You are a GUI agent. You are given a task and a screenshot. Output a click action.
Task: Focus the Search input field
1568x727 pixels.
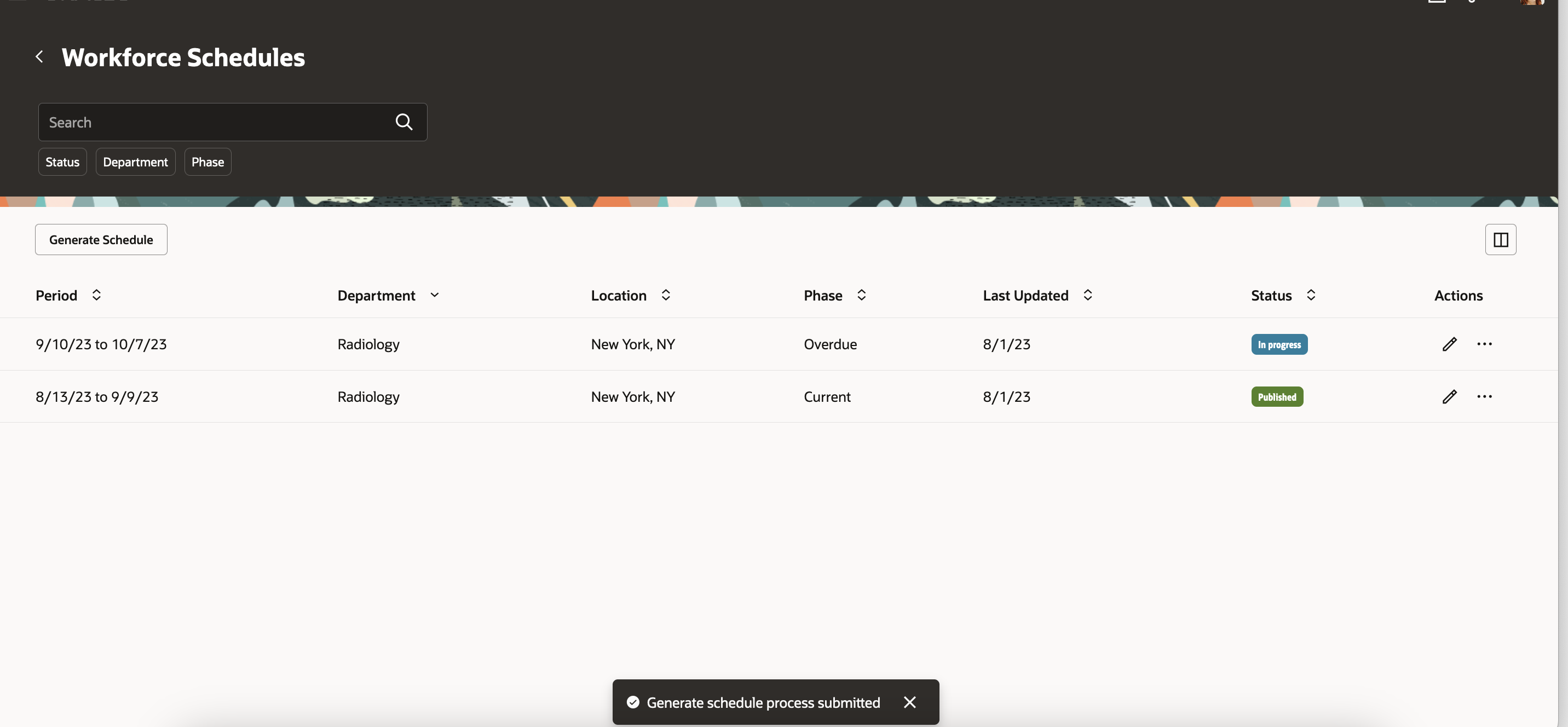tap(213, 123)
